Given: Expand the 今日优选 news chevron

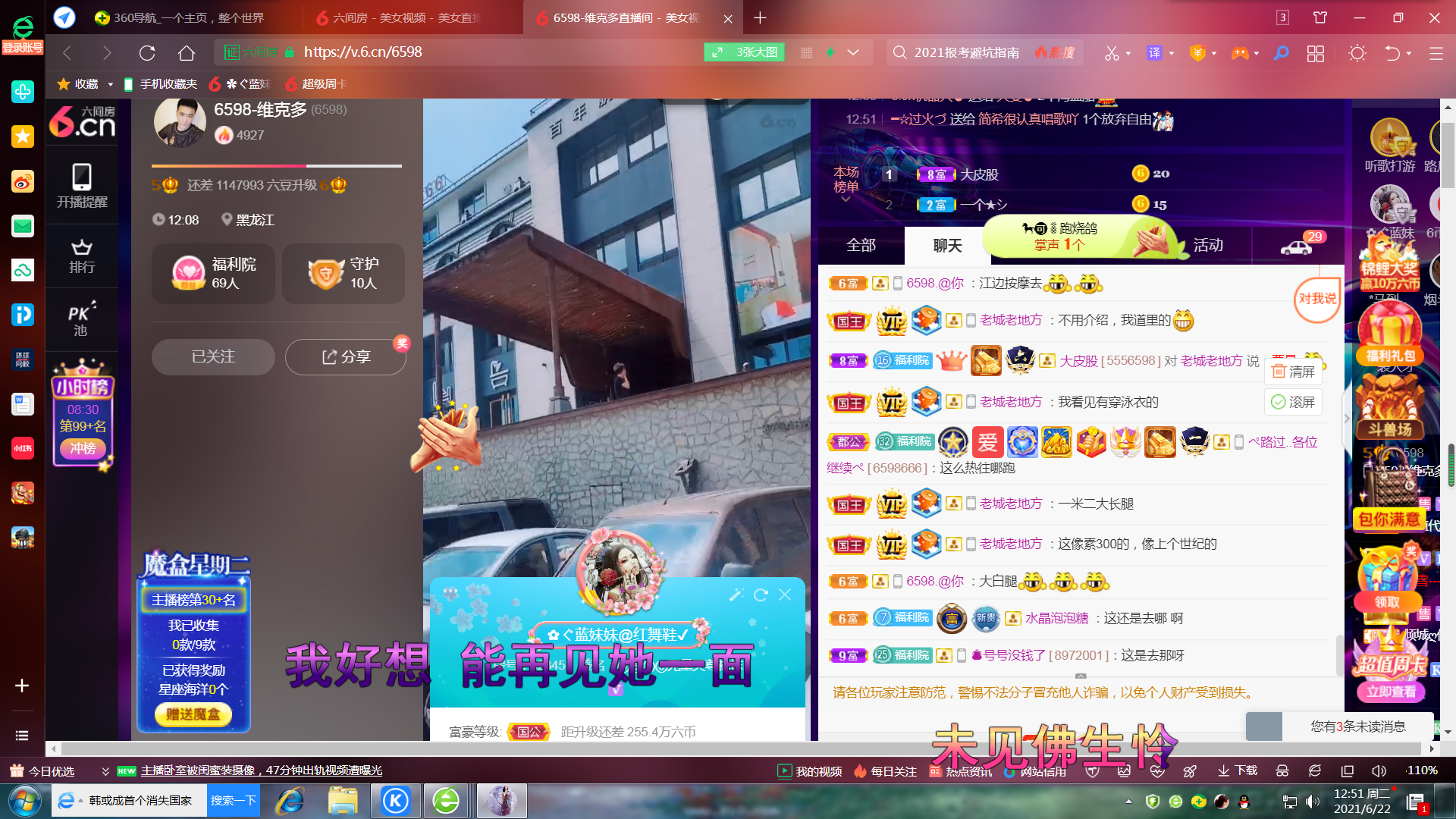Looking at the screenshot, I should 105,771.
